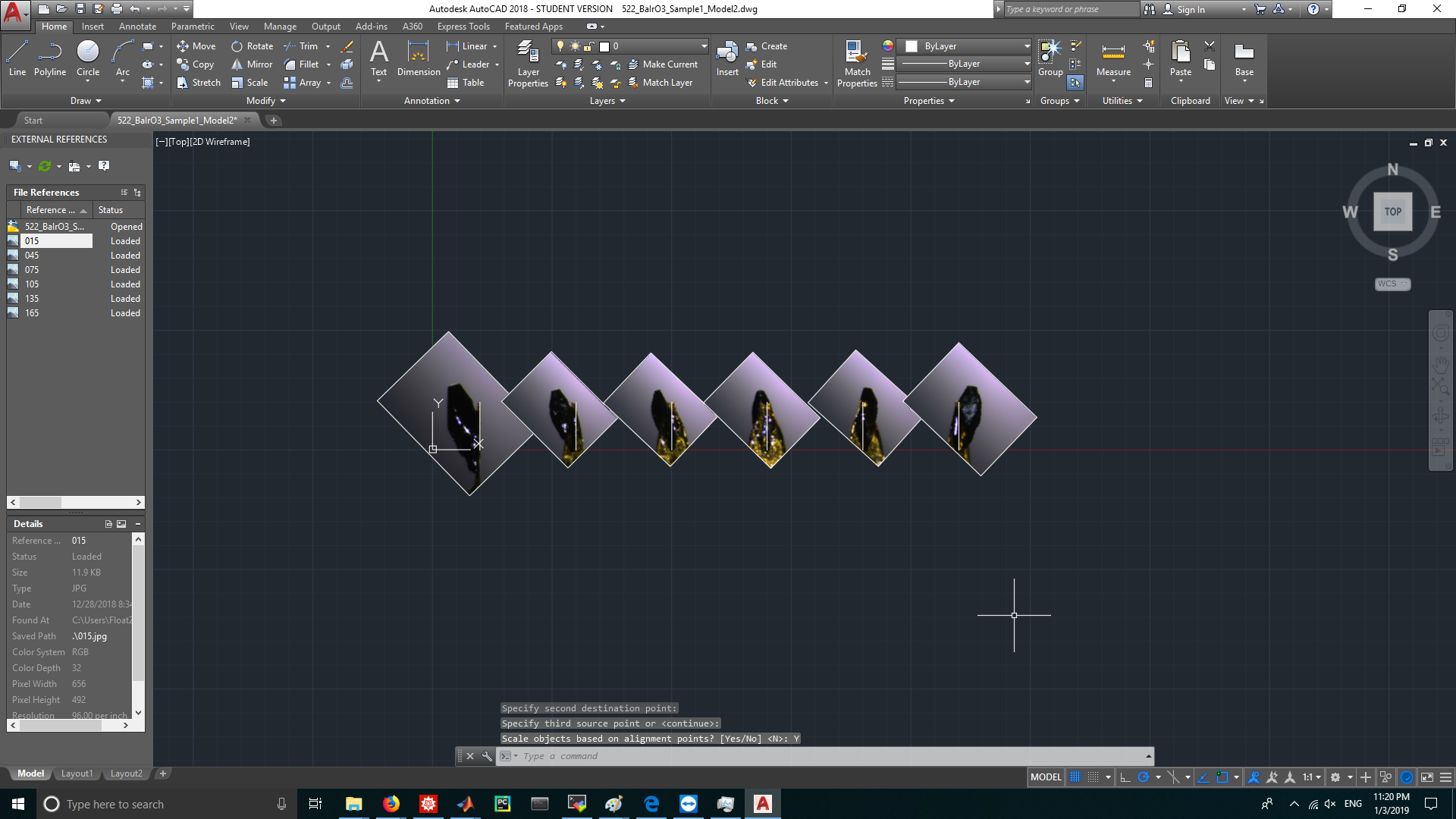Expand the Properties panel dropdown
Screen dimensions: 1456x819
pos(929,101)
